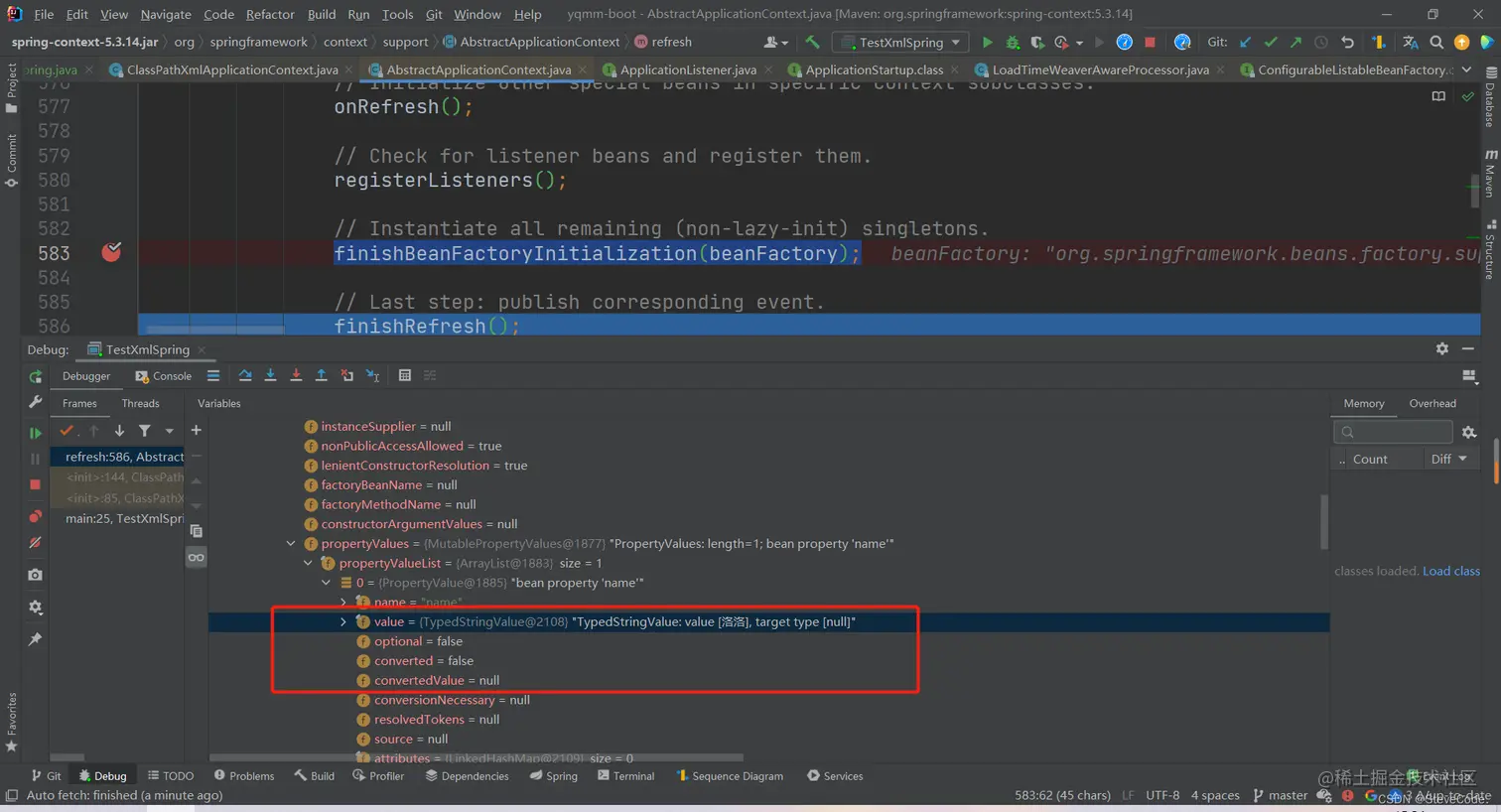Toggle breakpoint on line 583

(x=111, y=252)
